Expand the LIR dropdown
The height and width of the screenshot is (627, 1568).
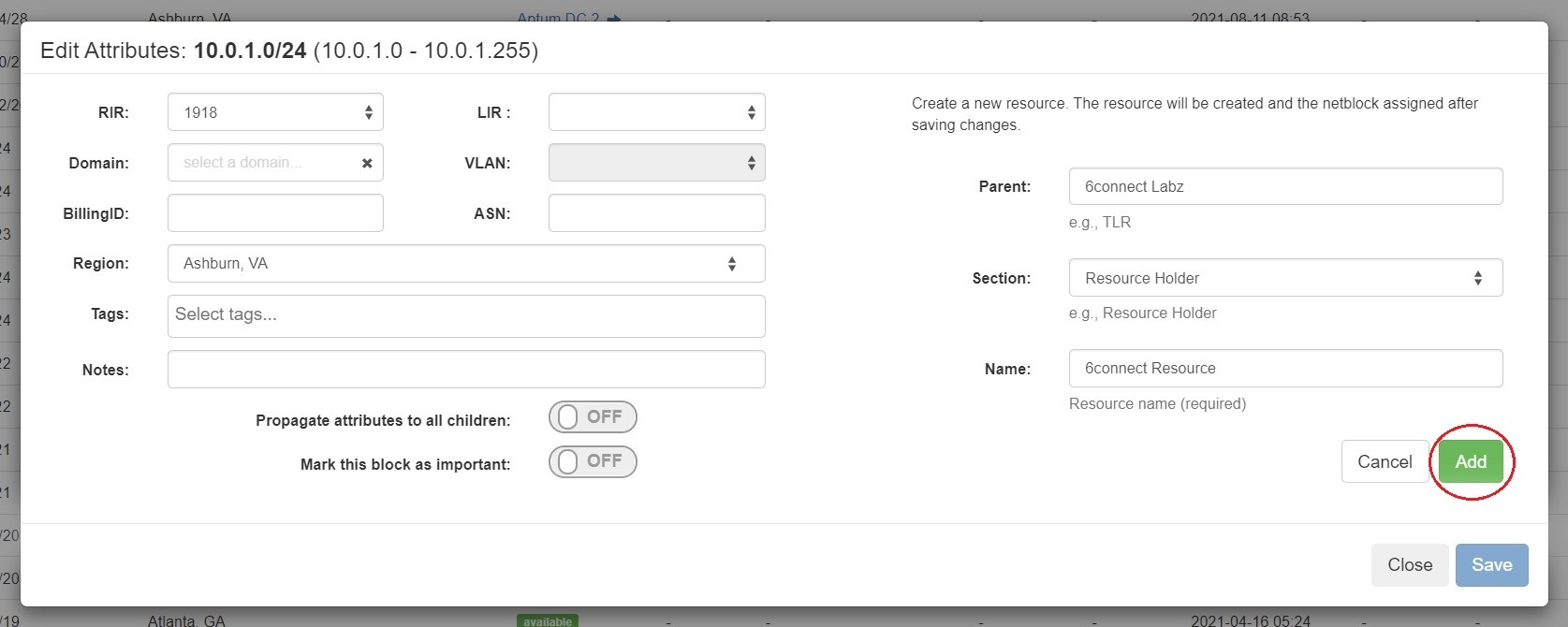(656, 112)
